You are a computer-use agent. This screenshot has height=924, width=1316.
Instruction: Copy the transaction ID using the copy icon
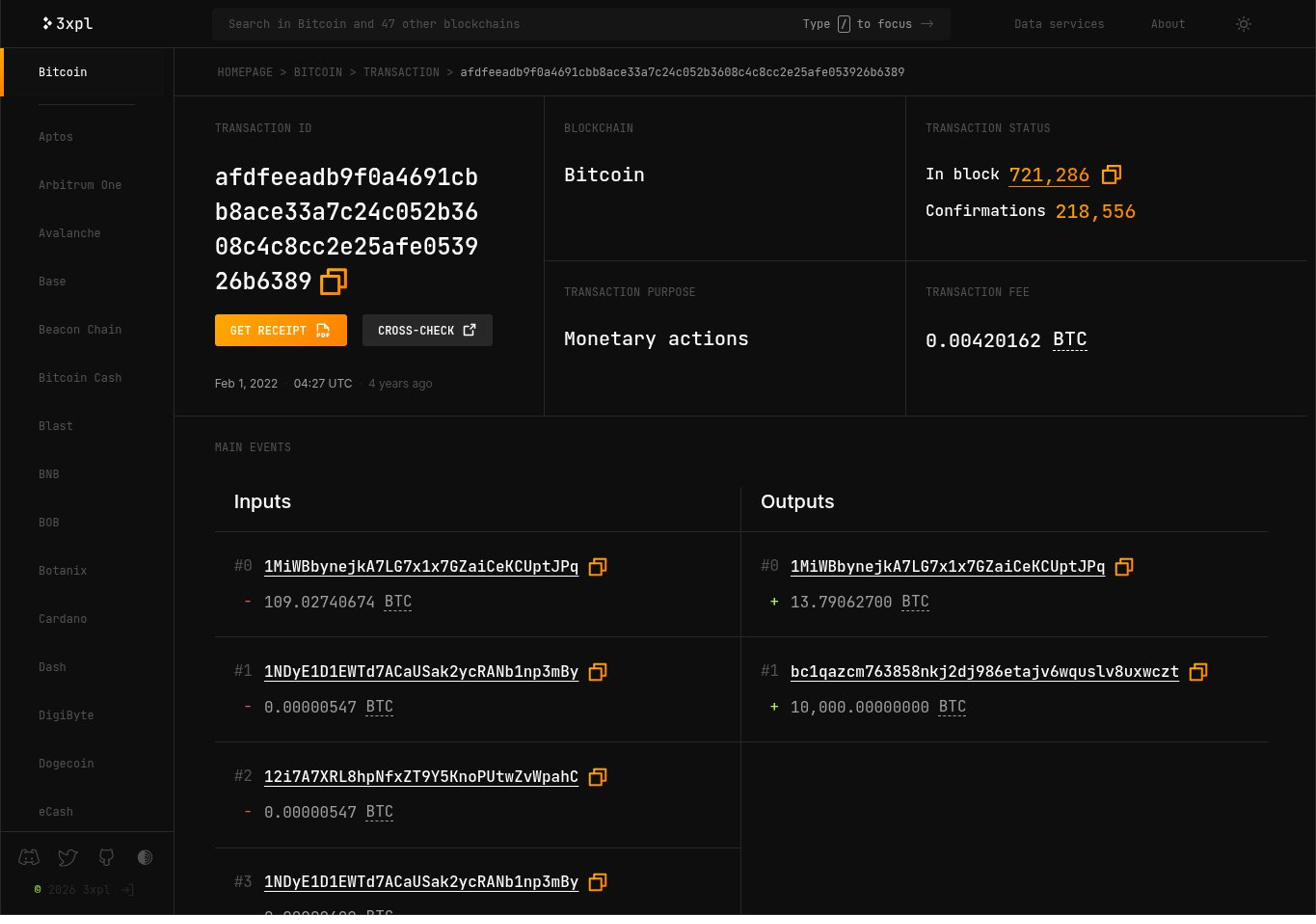pyautogui.click(x=331, y=282)
